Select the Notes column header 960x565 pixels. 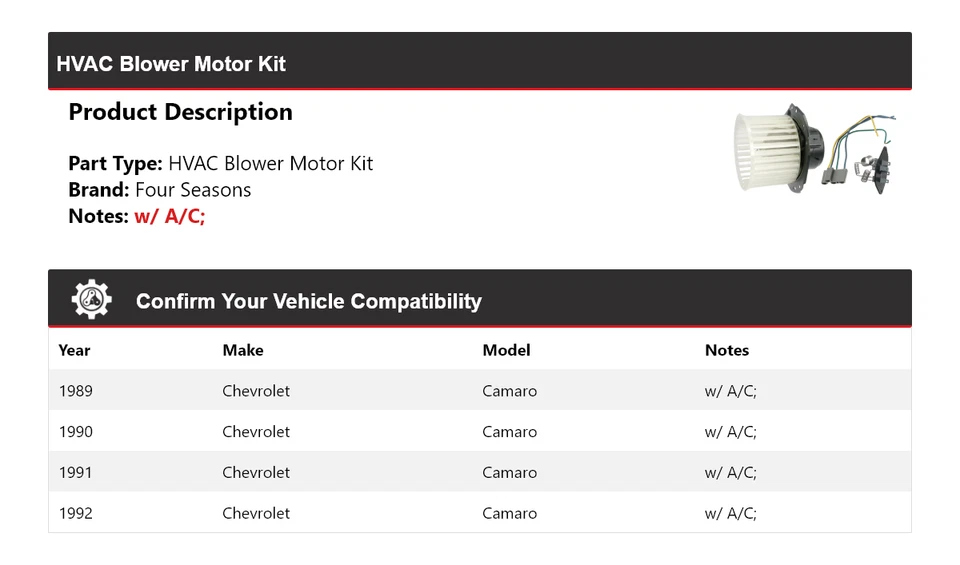[x=726, y=350]
